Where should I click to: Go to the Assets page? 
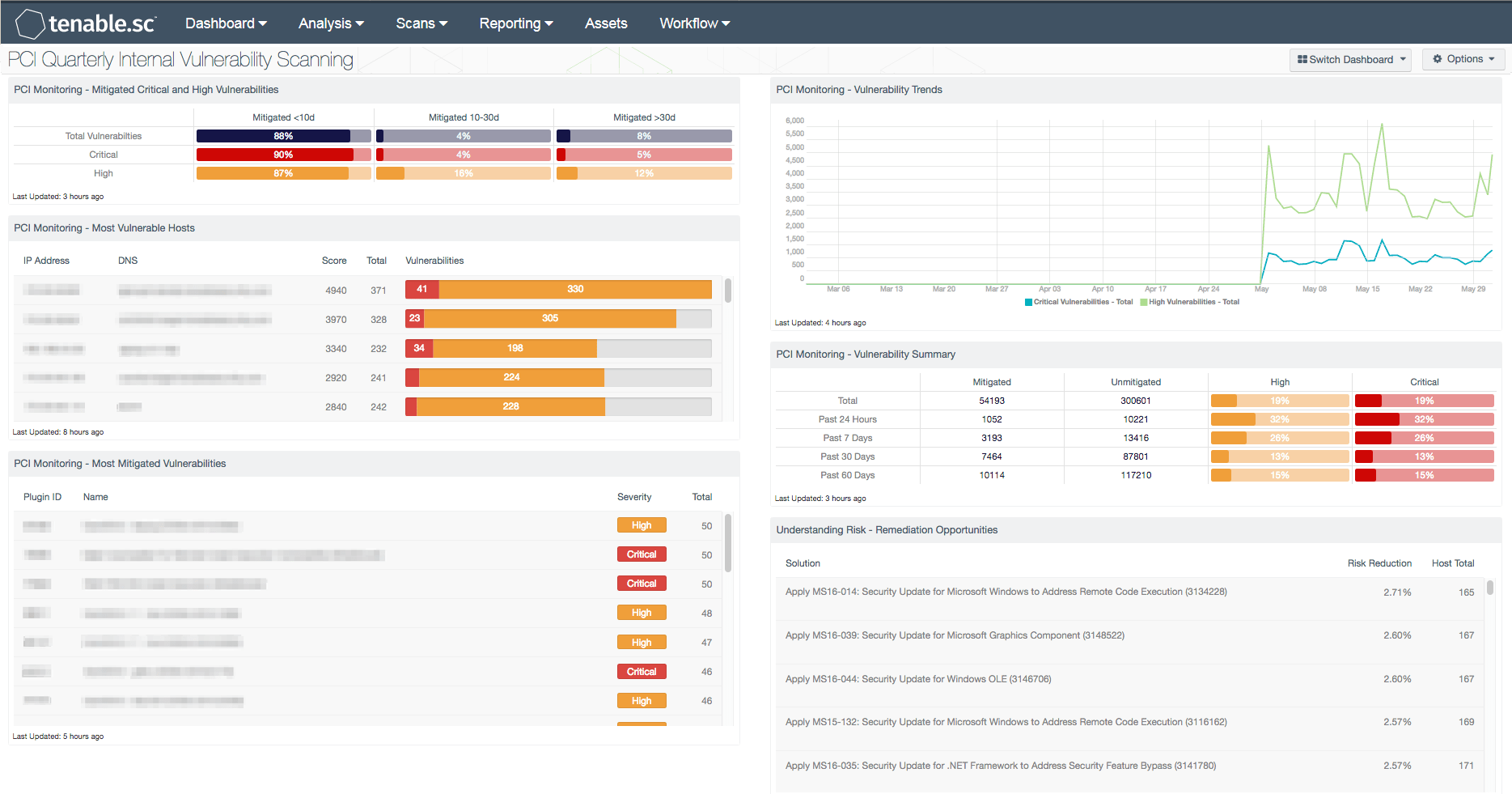tap(606, 23)
